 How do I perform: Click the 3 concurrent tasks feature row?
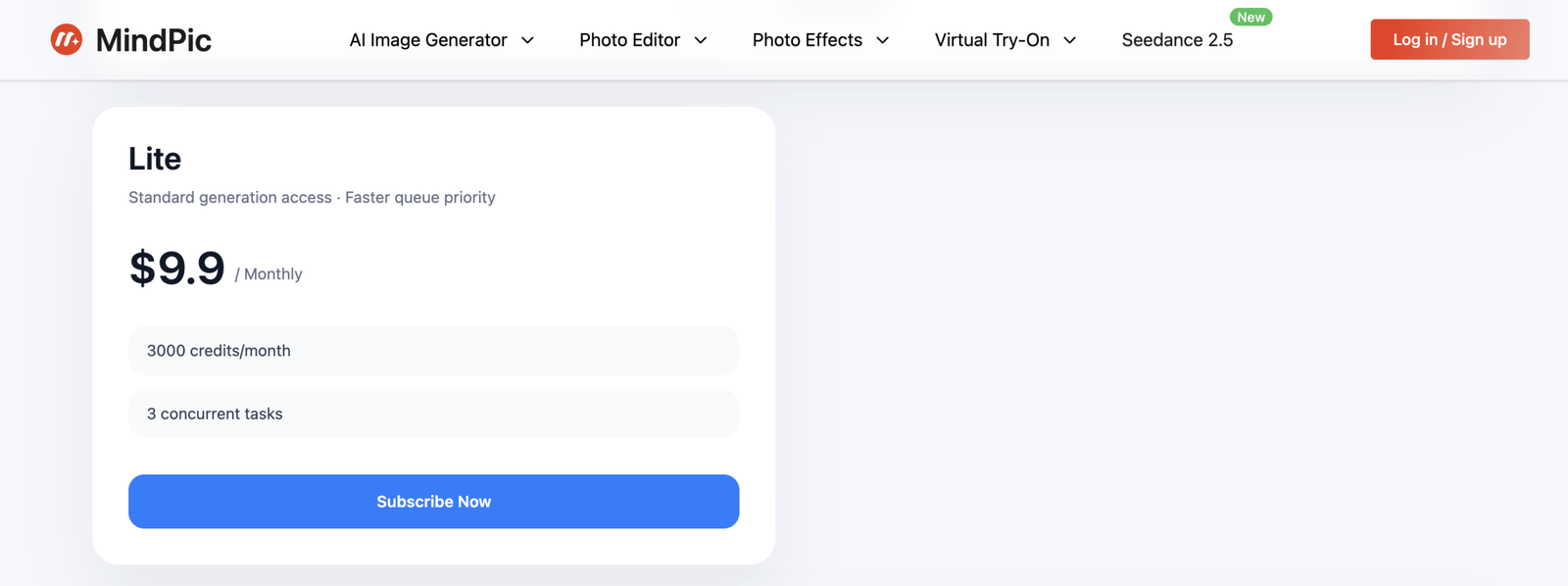(x=433, y=414)
